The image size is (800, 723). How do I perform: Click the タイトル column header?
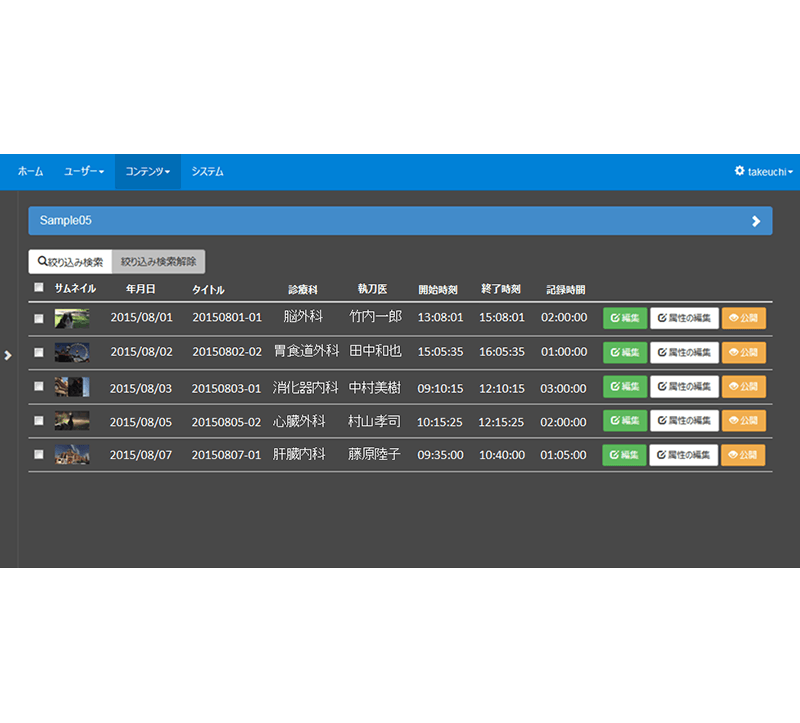208,290
